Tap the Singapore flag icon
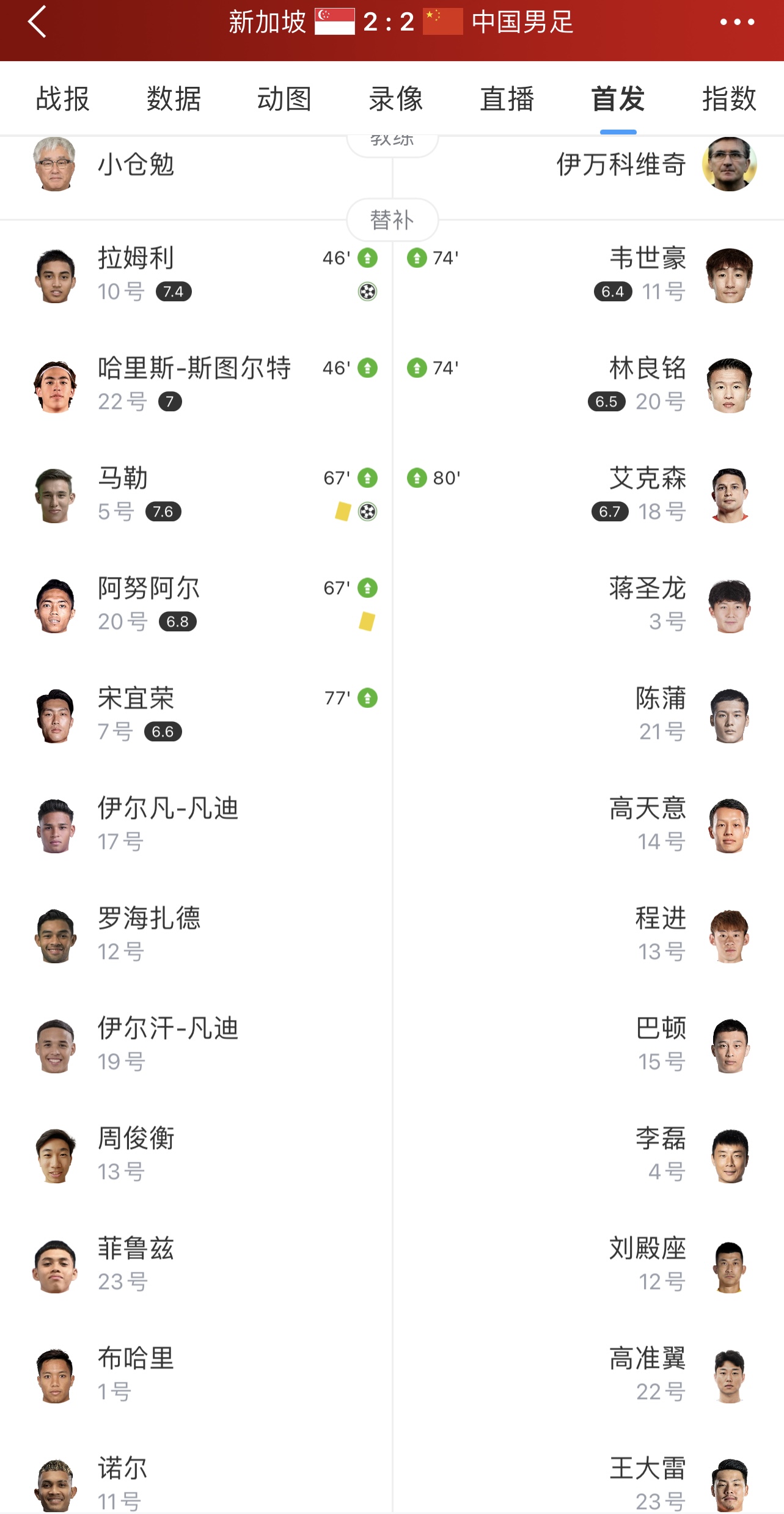 coord(335,22)
